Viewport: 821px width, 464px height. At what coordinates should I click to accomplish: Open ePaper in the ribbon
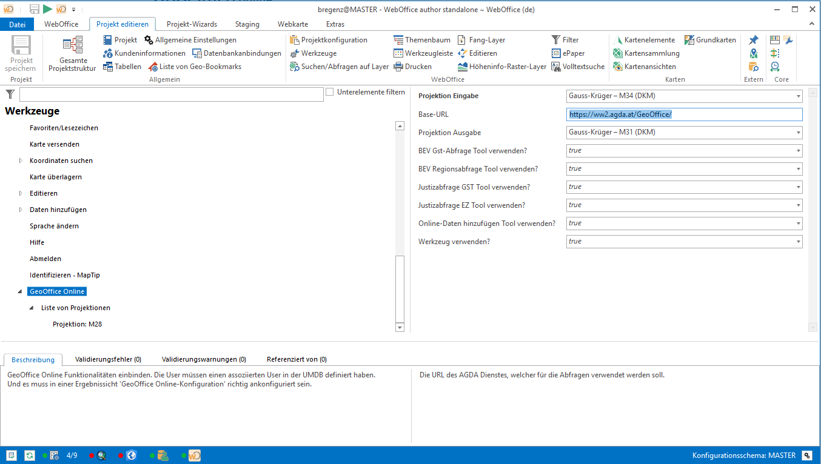click(x=568, y=53)
